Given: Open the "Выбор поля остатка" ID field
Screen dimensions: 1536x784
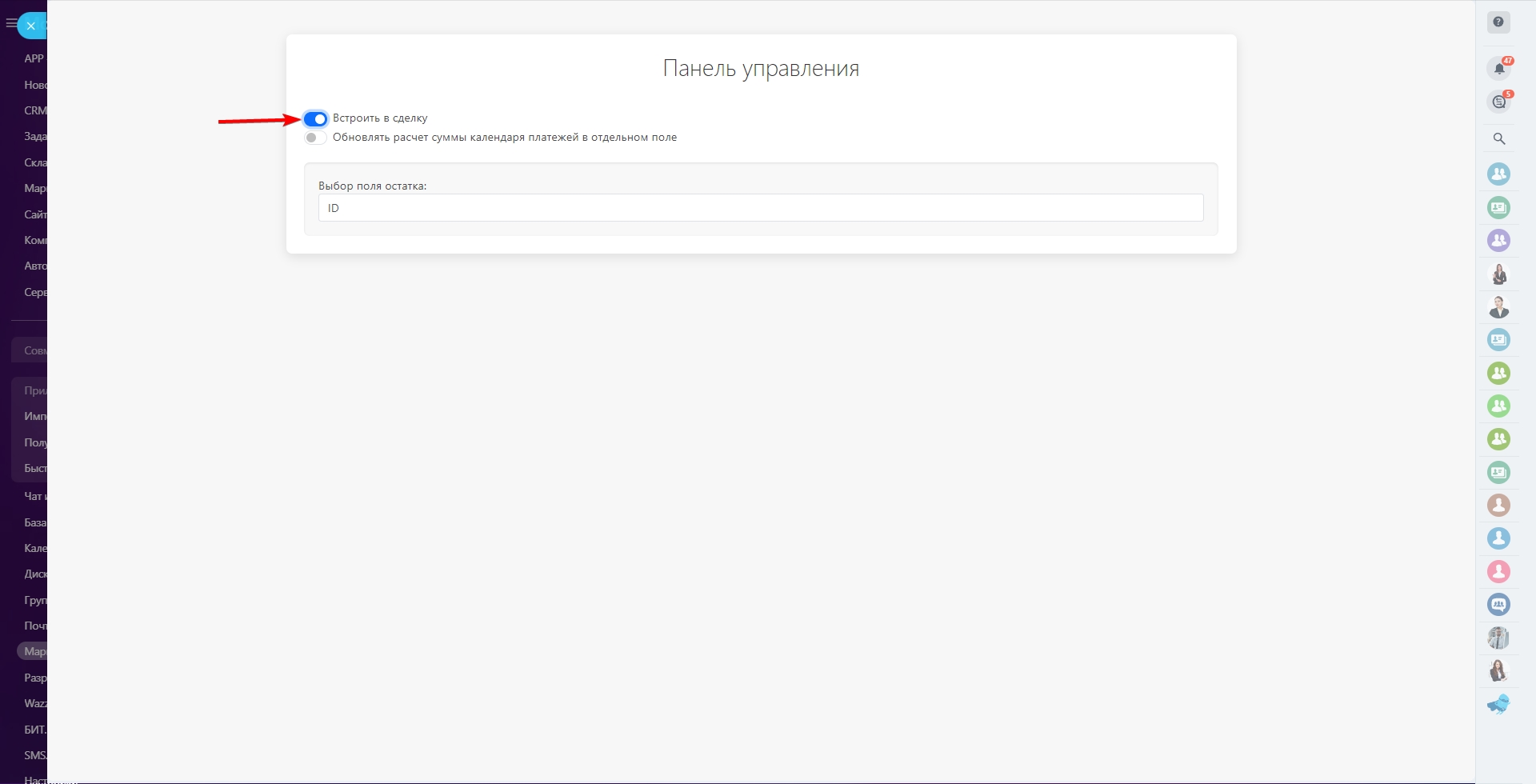Looking at the screenshot, I should pos(761,208).
